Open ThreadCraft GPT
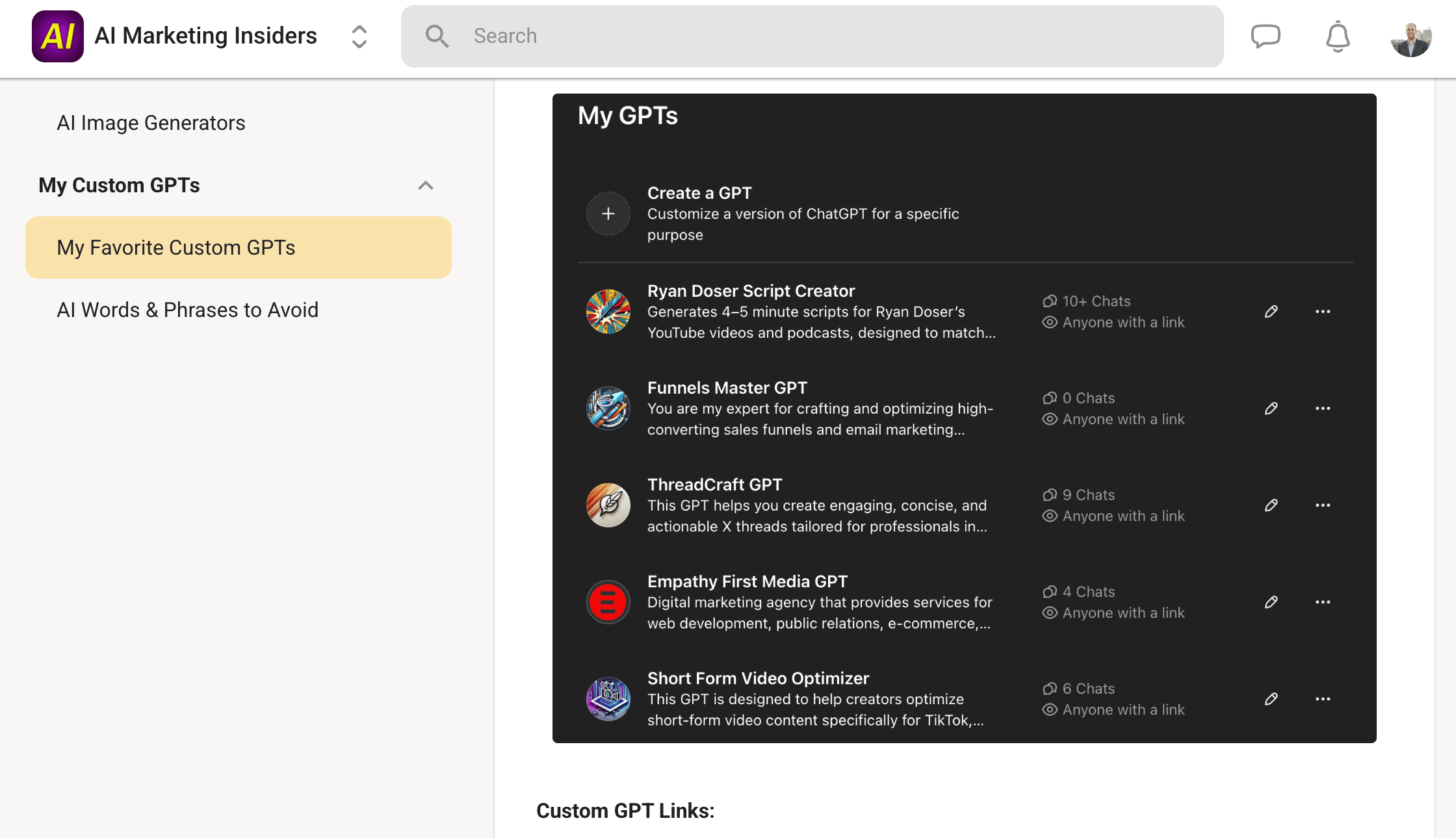Image resolution: width=1456 pixels, height=838 pixels. (x=715, y=485)
